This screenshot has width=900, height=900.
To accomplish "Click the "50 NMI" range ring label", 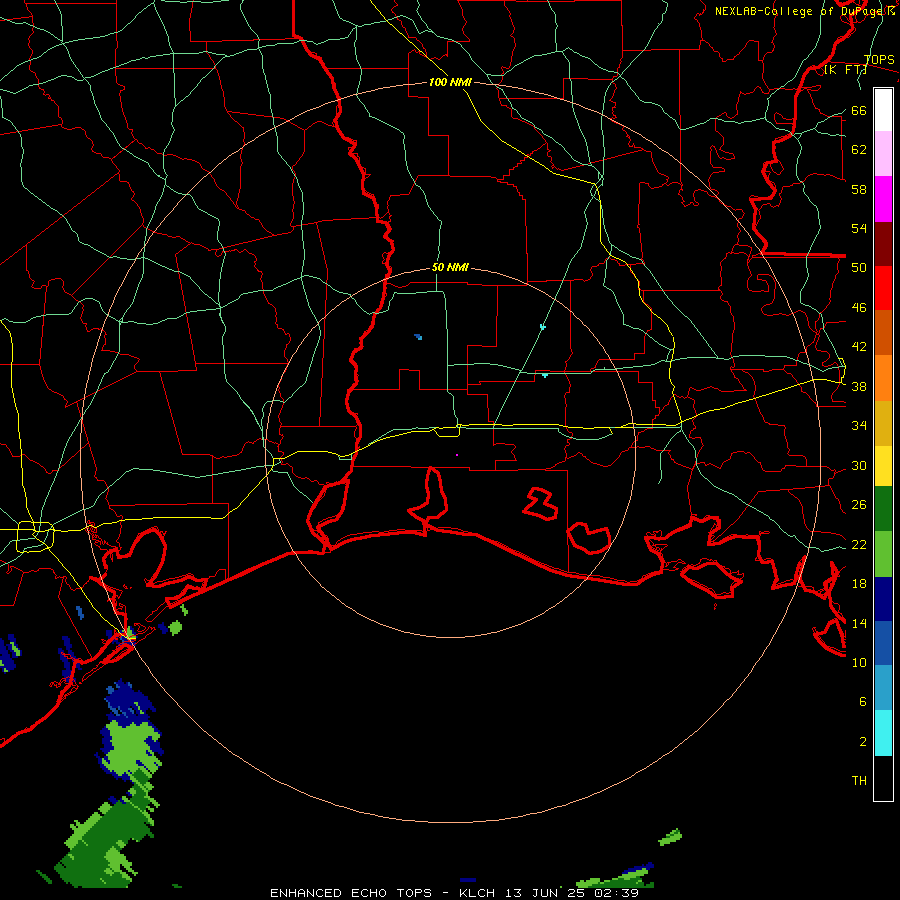I will coord(450,267).
